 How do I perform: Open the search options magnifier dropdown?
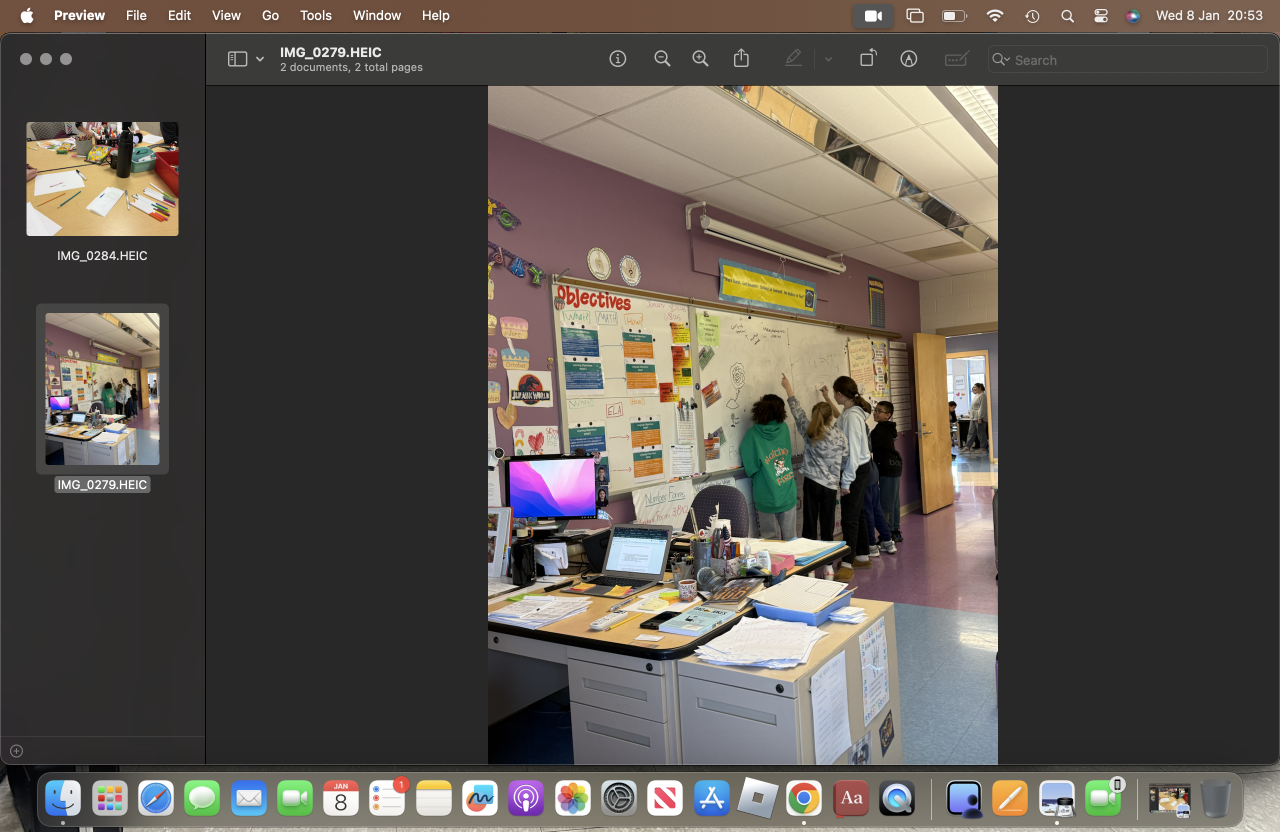pyautogui.click(x=1001, y=60)
